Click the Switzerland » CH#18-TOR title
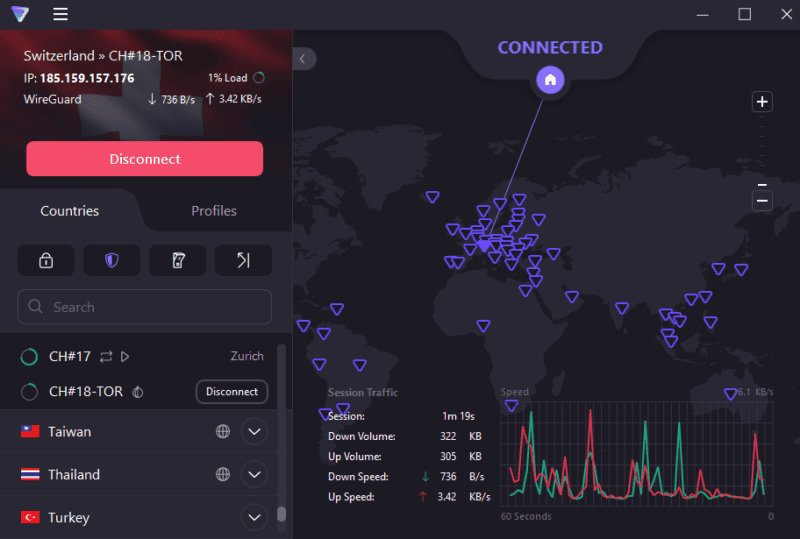 point(103,56)
